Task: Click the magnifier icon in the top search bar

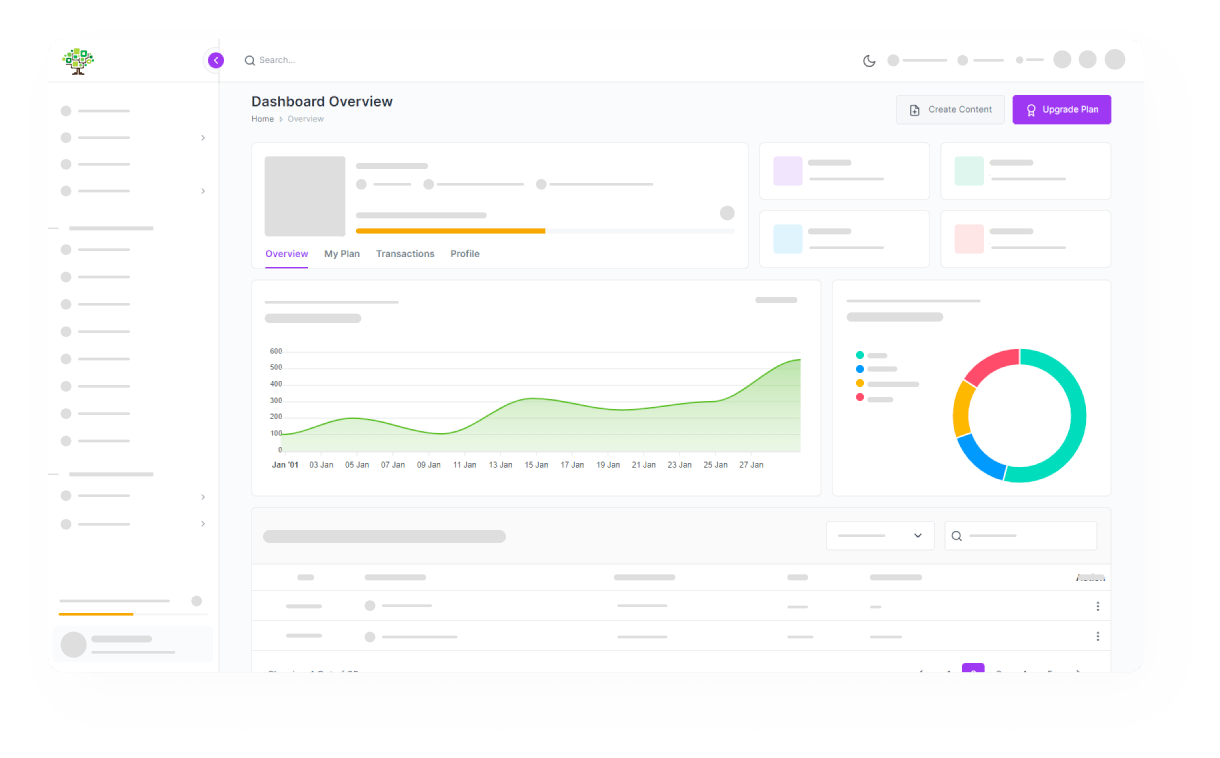Action: pyautogui.click(x=250, y=60)
